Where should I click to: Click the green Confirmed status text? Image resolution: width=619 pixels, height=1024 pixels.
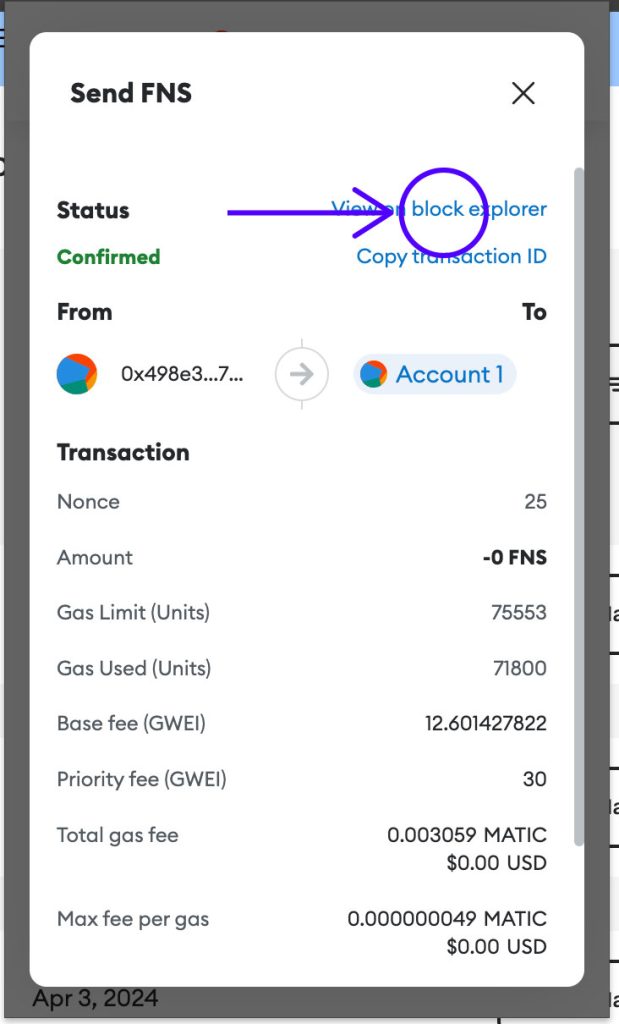(108, 257)
